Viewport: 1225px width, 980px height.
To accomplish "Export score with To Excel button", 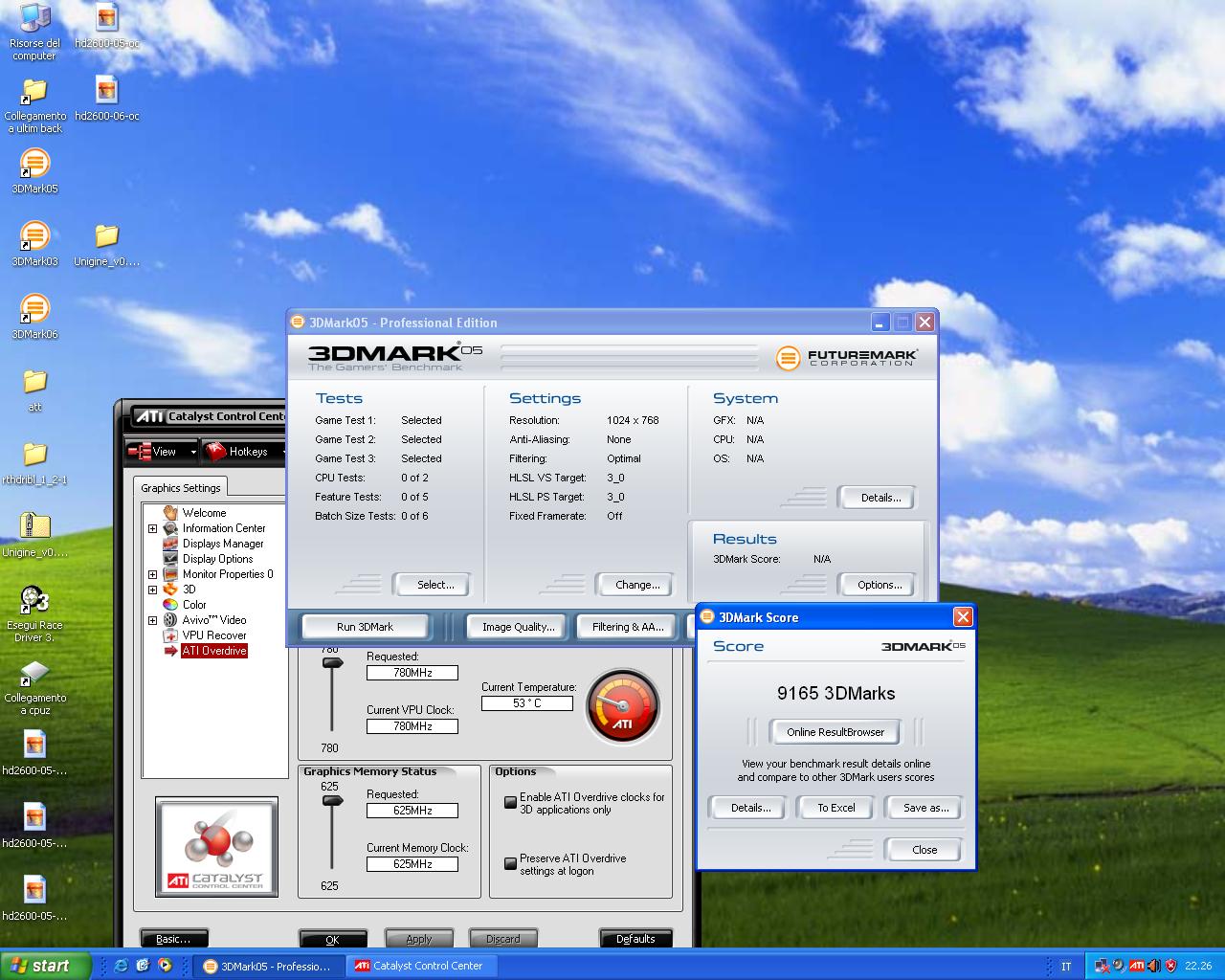I will click(x=835, y=808).
